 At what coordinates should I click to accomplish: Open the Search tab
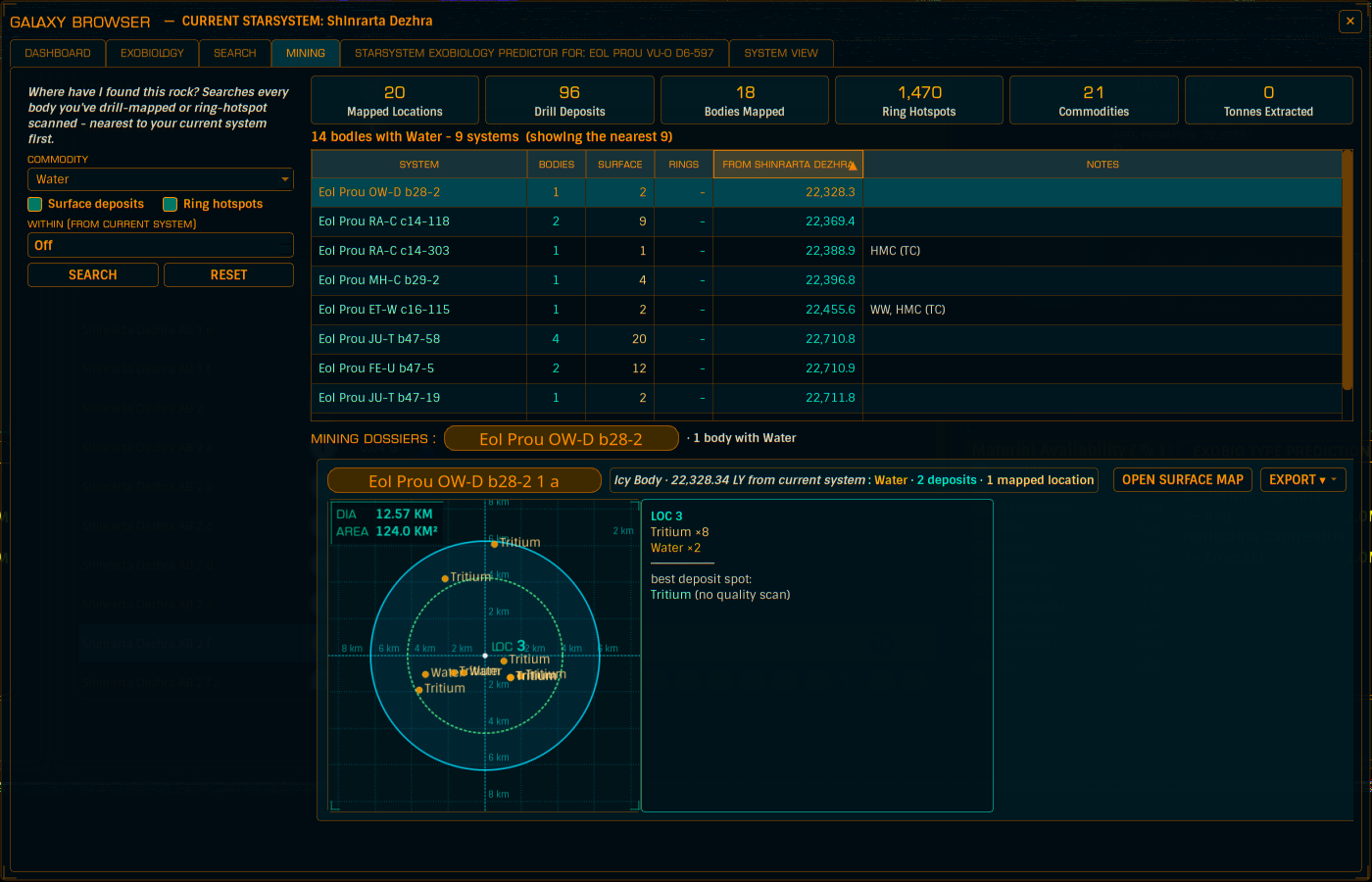click(x=235, y=53)
